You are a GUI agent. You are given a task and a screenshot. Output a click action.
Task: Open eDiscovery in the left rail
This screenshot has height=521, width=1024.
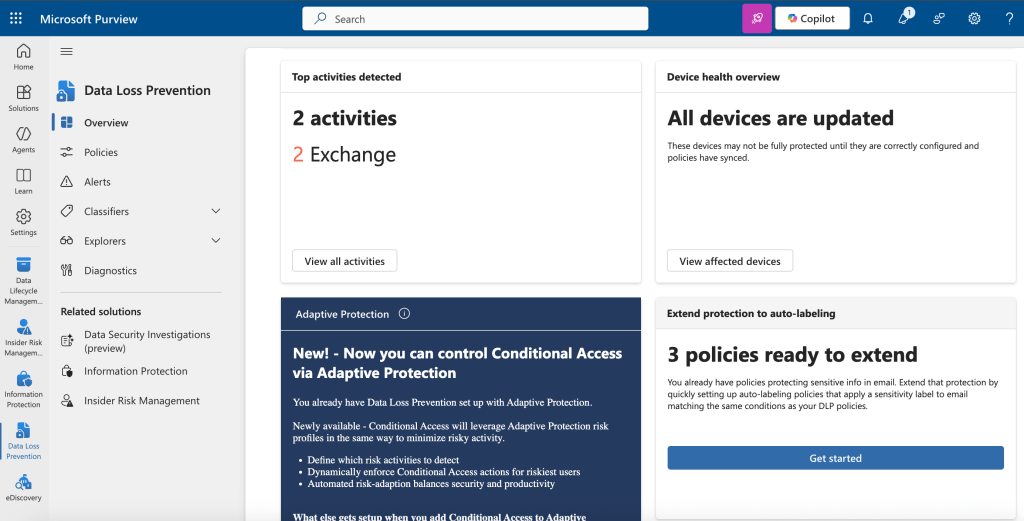click(24, 488)
